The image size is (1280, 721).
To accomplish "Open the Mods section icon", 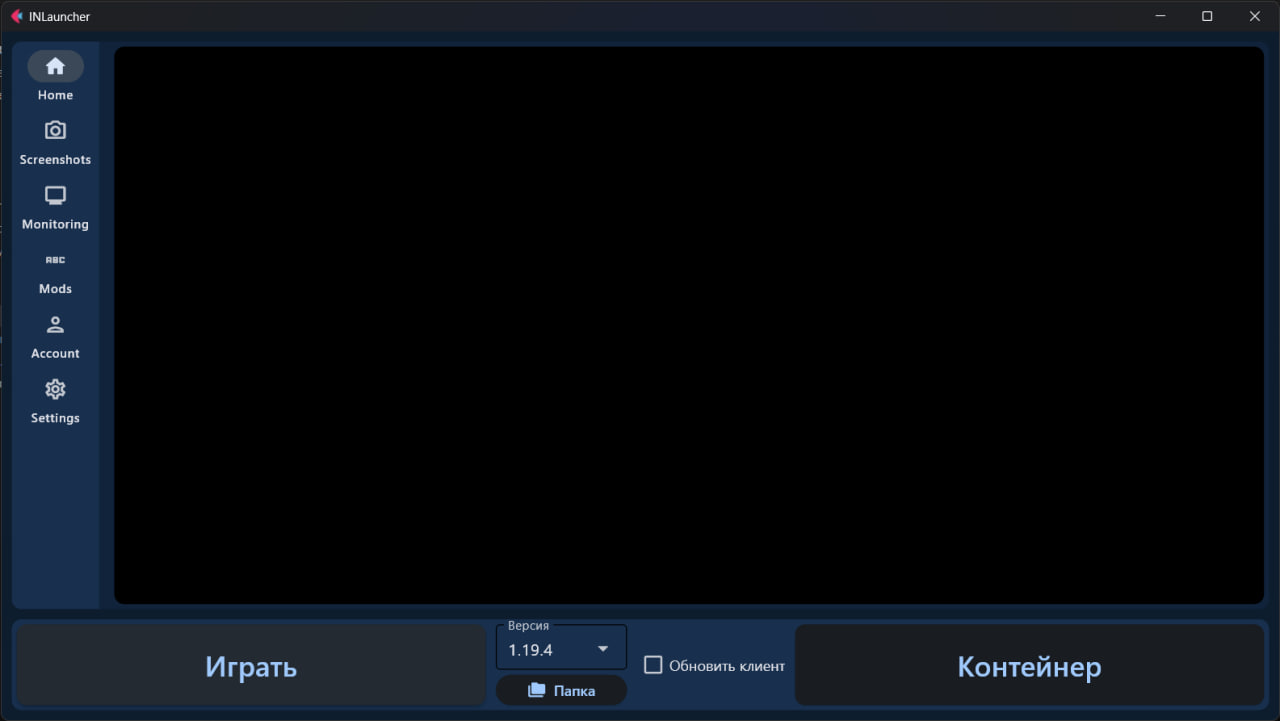I will [55, 260].
